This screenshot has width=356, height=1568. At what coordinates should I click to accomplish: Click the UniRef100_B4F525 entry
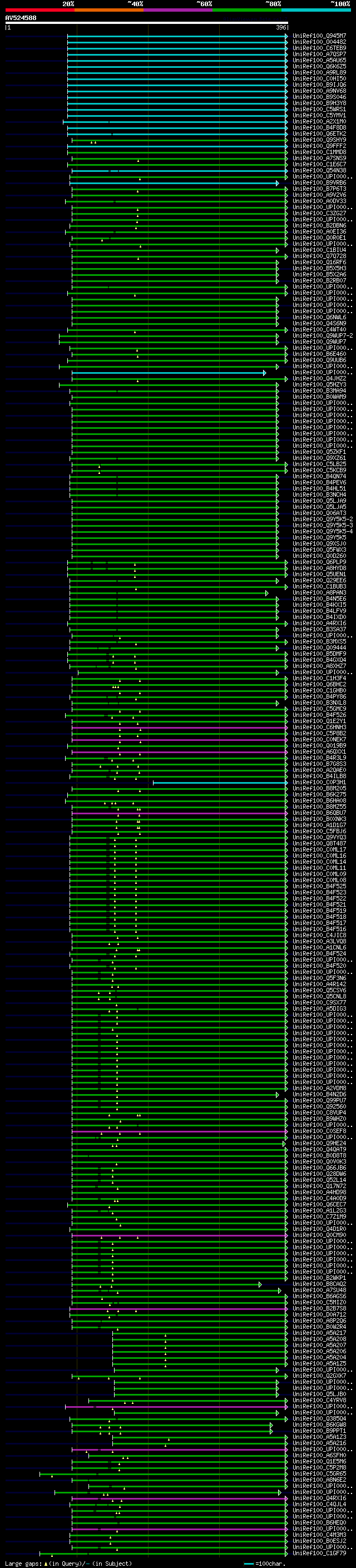tap(319, 886)
